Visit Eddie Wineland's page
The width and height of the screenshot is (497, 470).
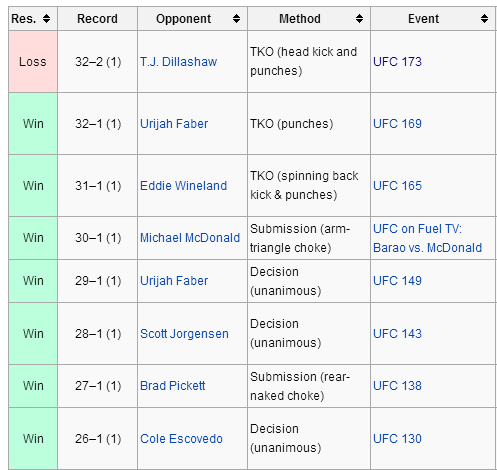click(x=183, y=186)
